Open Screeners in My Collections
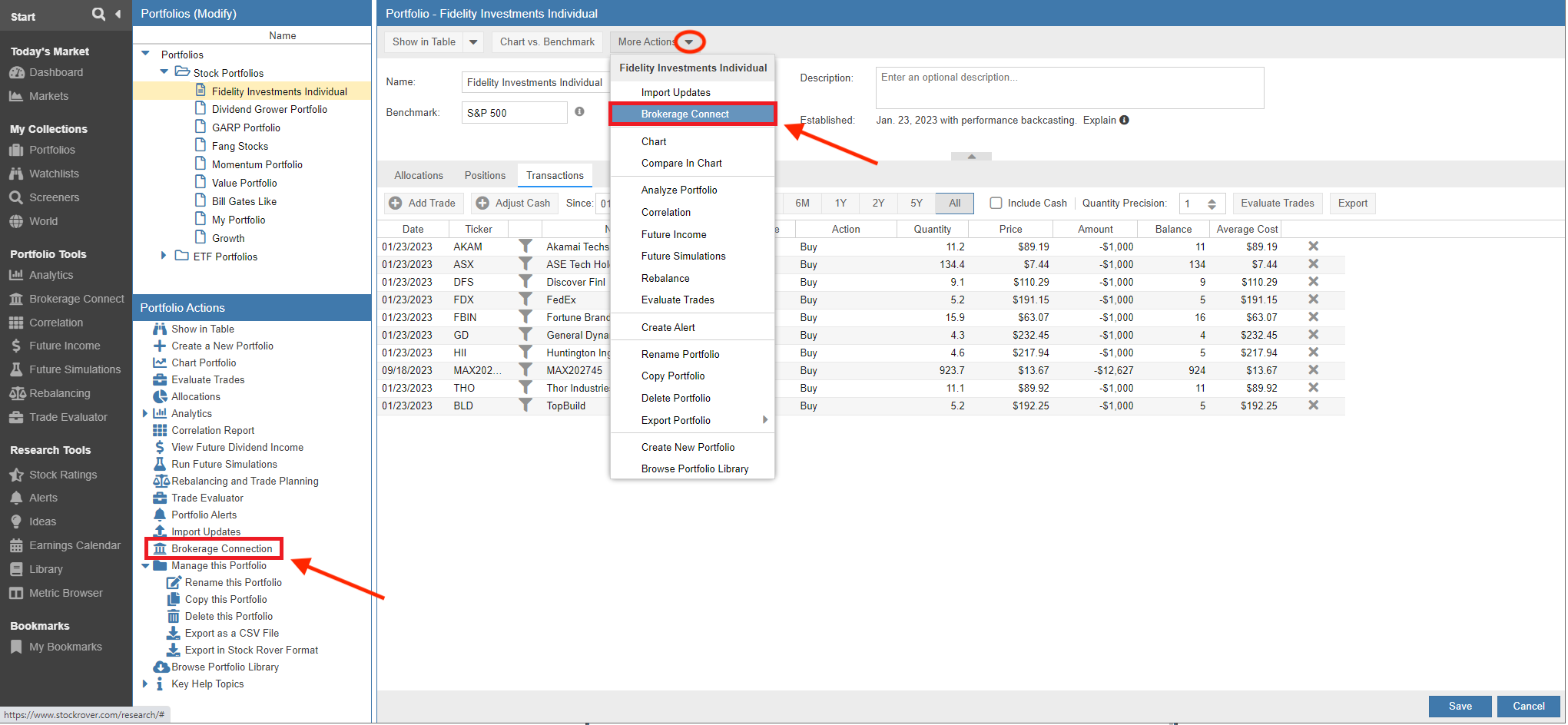Image resolution: width=1568 pixels, height=725 pixels. (x=54, y=197)
